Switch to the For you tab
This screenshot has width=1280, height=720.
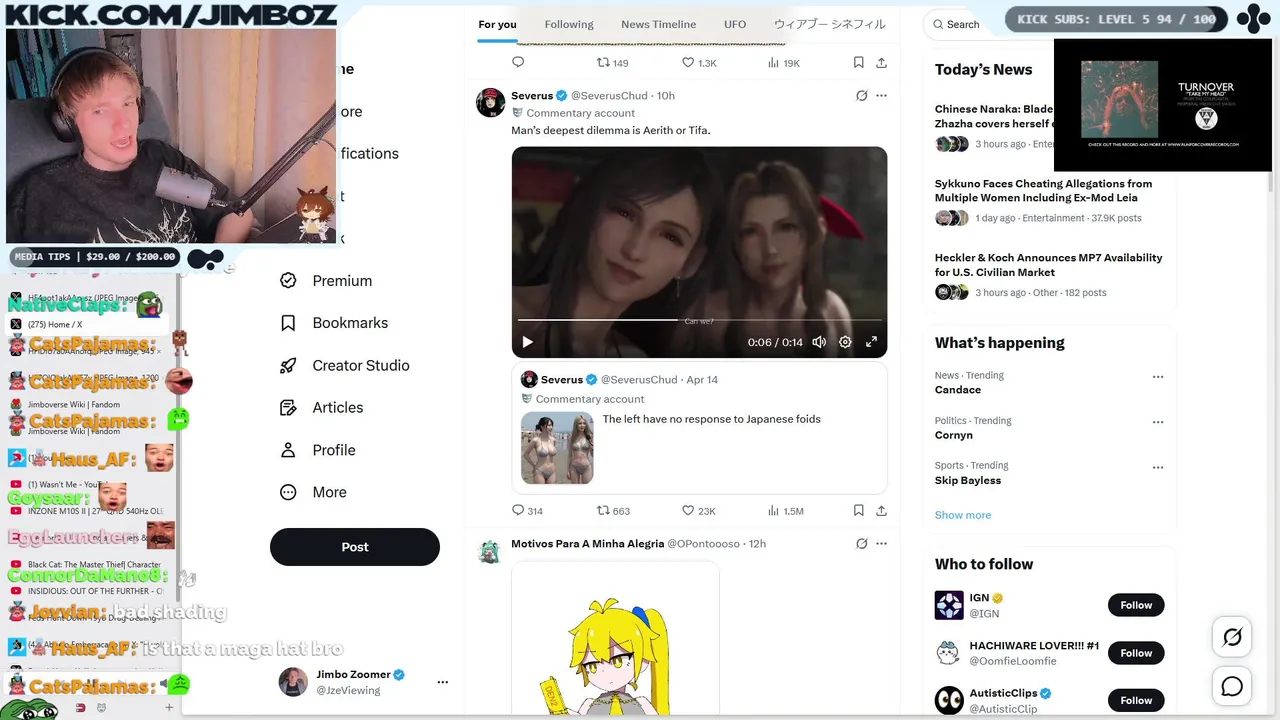pos(497,24)
